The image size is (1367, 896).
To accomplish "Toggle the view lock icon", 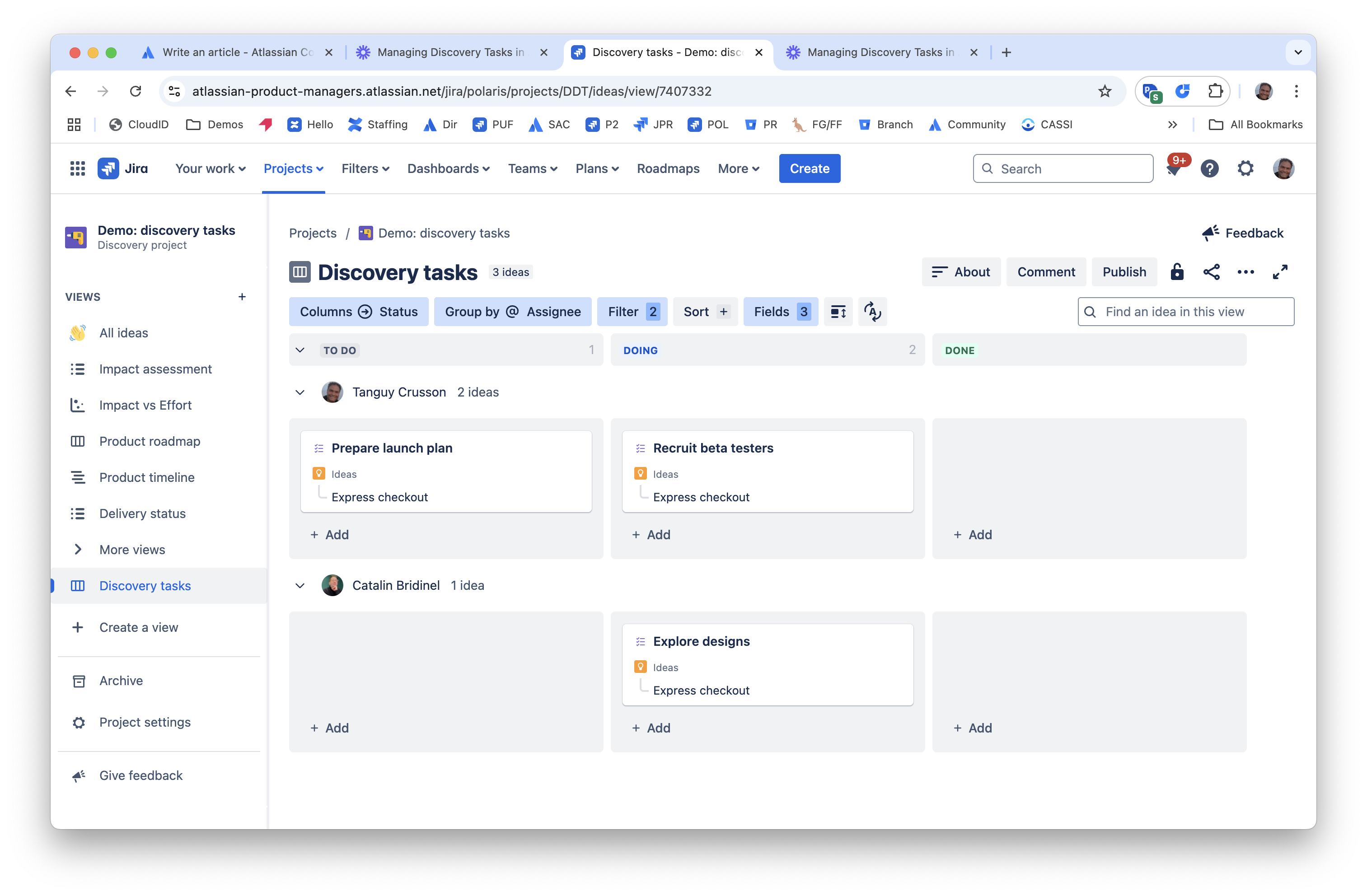I will [1177, 272].
